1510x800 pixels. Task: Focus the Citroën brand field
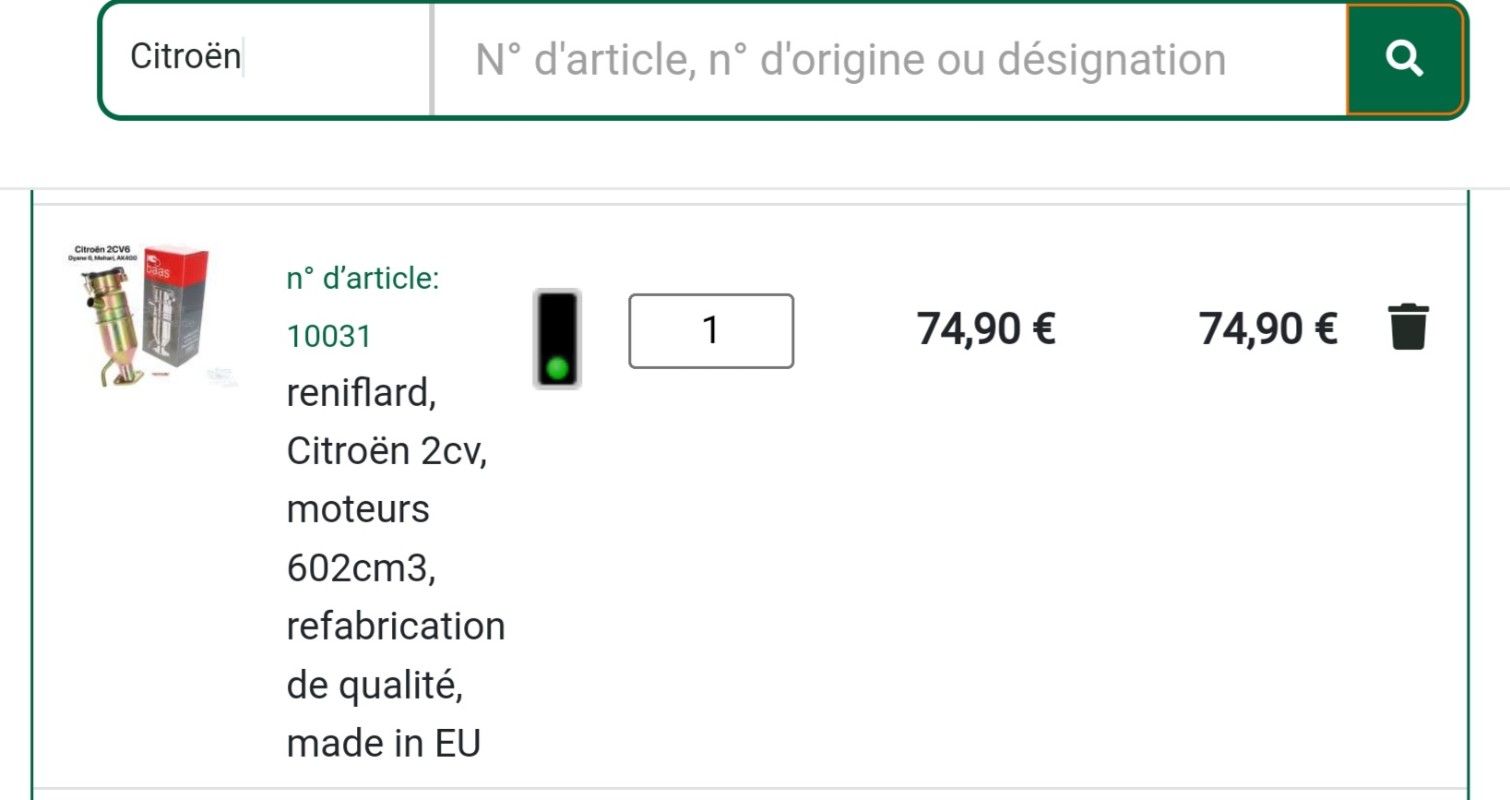tap(265, 58)
